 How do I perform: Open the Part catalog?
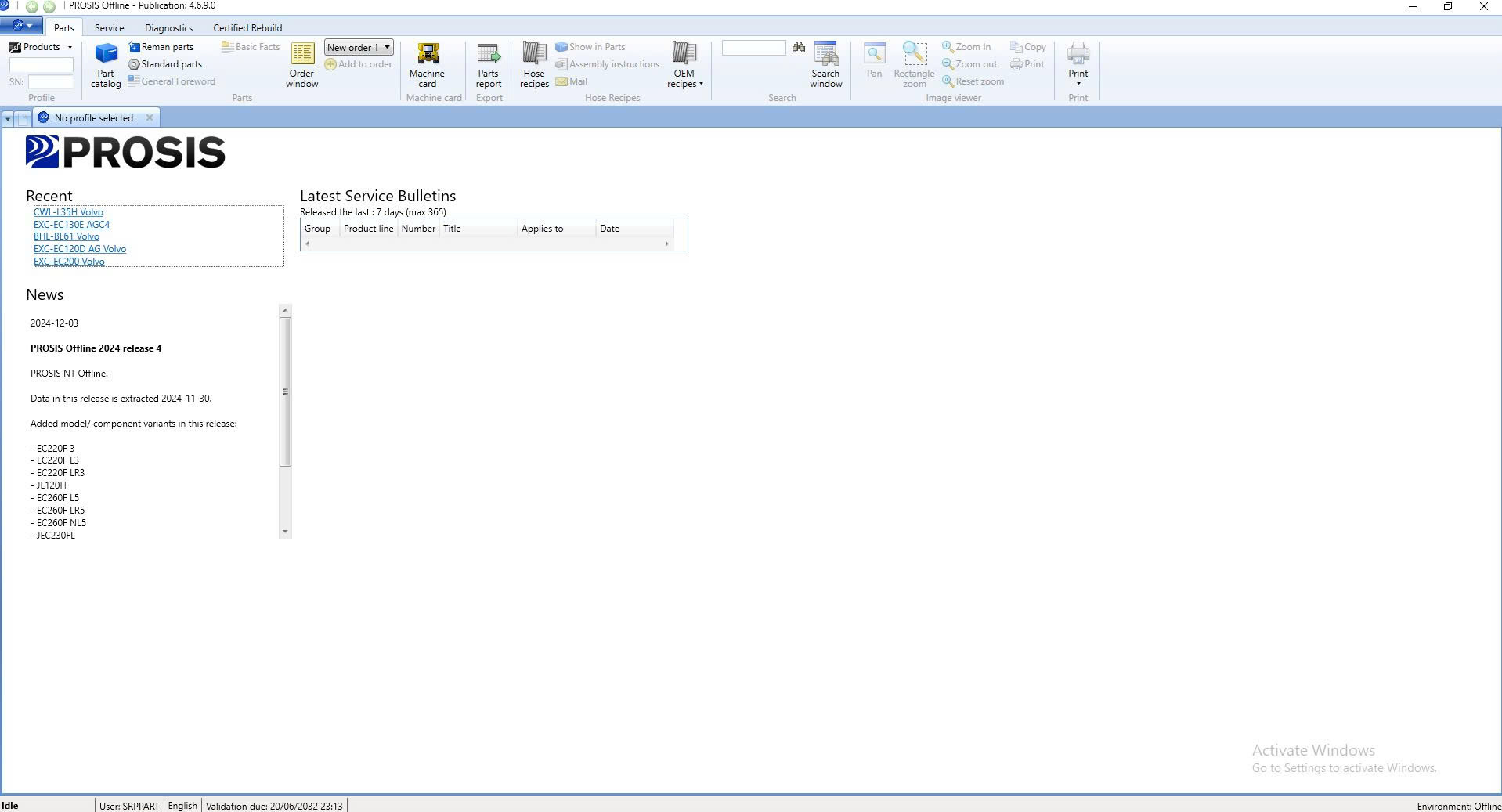coord(106,64)
